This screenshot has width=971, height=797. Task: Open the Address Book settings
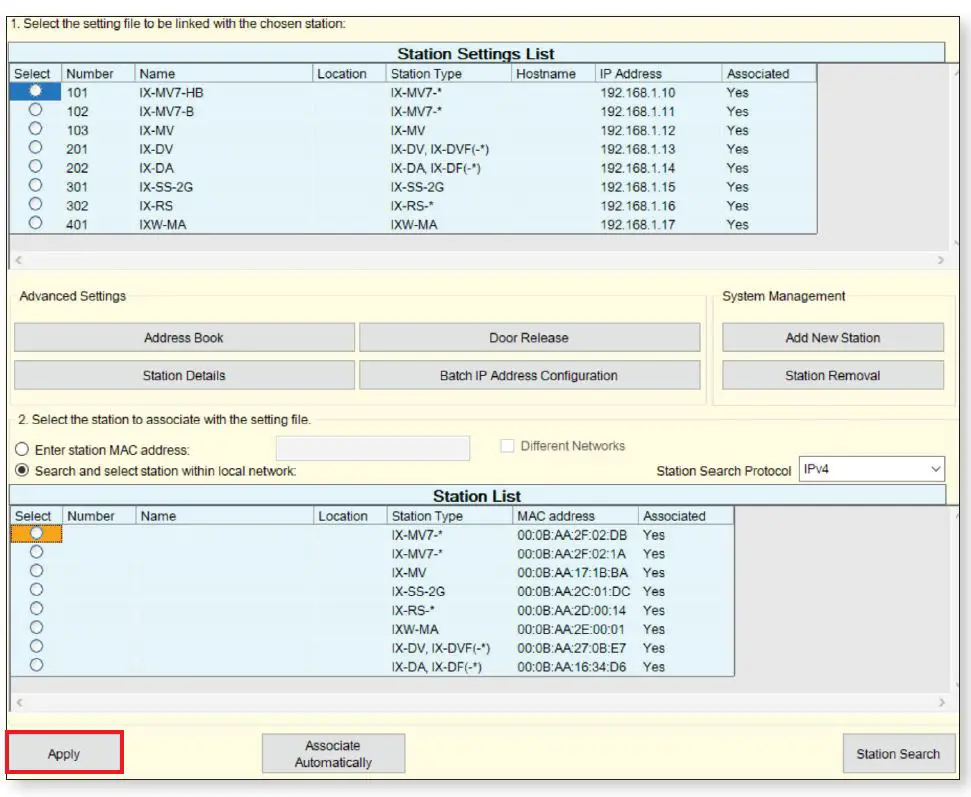pyautogui.click(x=184, y=338)
